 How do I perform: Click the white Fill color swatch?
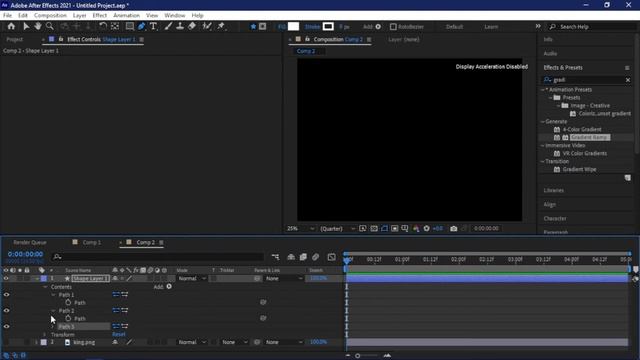coord(293,27)
